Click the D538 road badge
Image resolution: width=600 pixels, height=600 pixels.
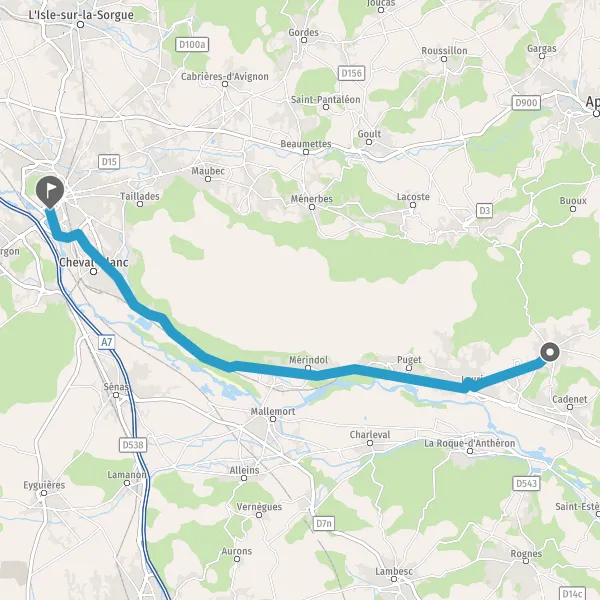[x=133, y=445]
